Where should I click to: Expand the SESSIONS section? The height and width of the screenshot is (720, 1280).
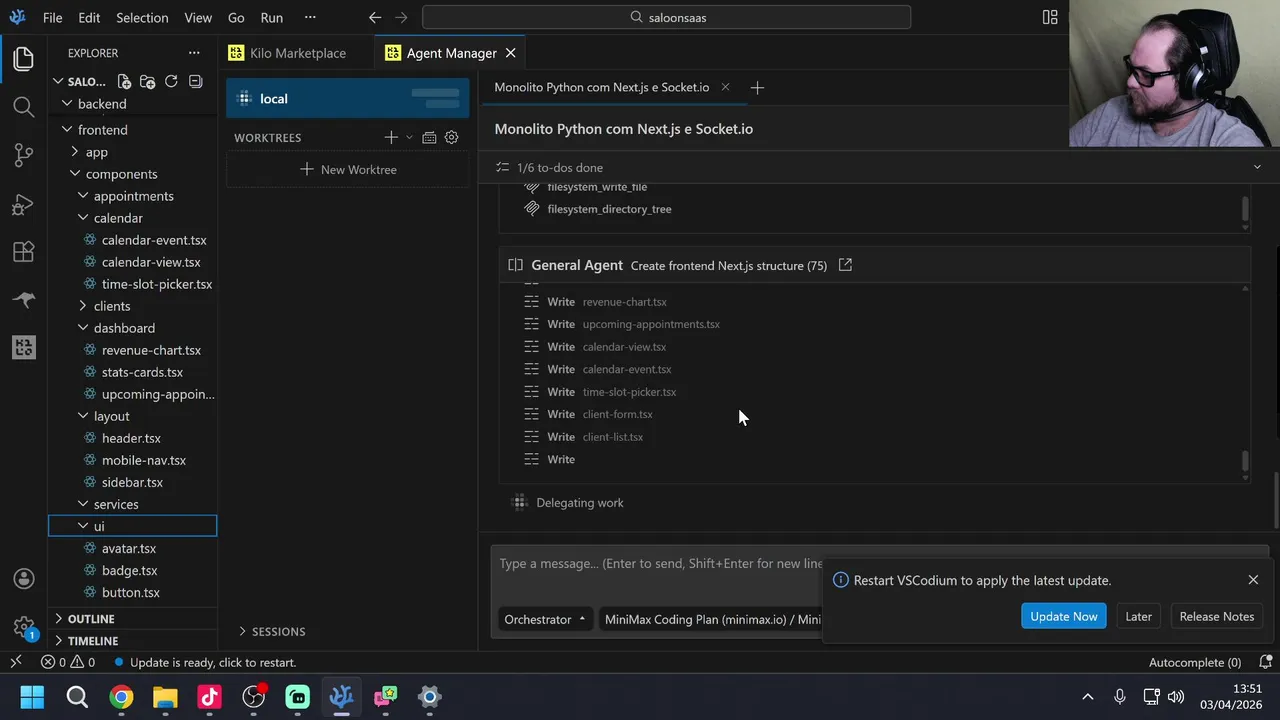click(271, 632)
